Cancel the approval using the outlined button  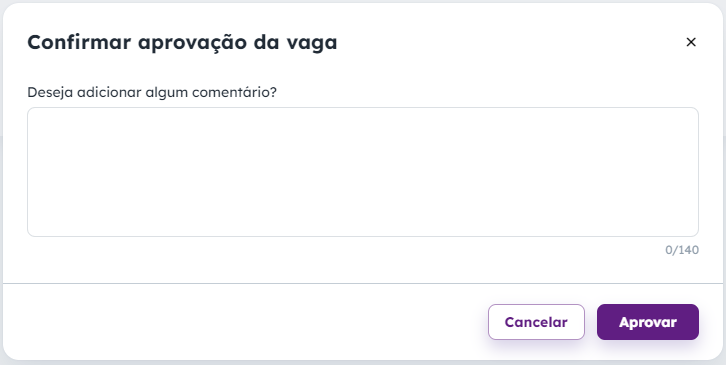(x=536, y=322)
